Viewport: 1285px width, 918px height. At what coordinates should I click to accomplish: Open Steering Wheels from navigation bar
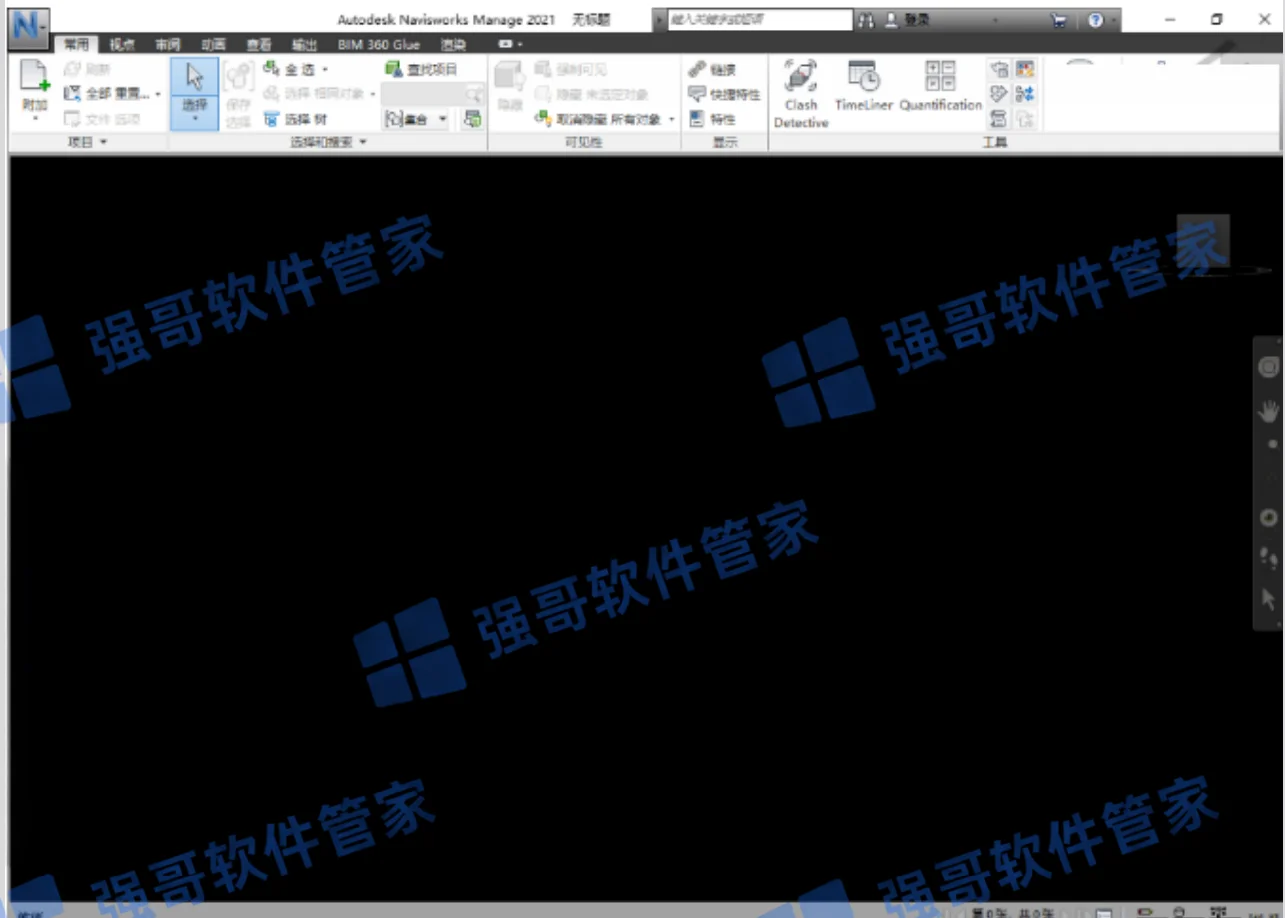tap(1269, 367)
